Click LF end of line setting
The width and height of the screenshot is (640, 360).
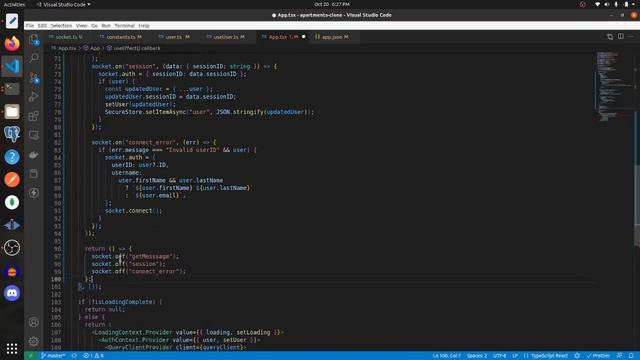tap(515, 356)
